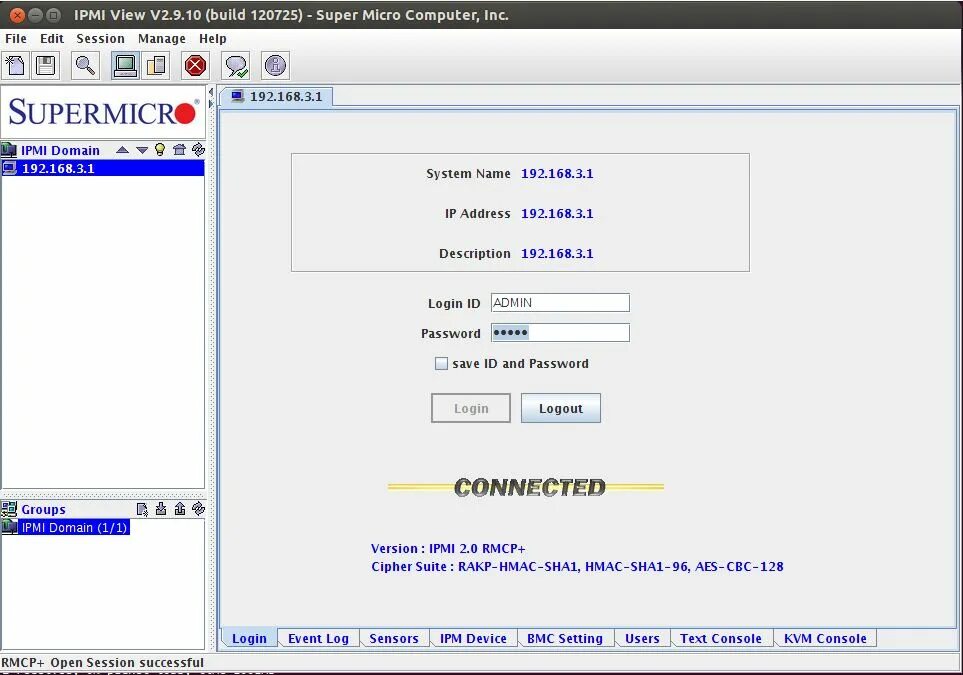Click the magnifying glass search icon
This screenshot has height=675, width=963.
[x=85, y=65]
